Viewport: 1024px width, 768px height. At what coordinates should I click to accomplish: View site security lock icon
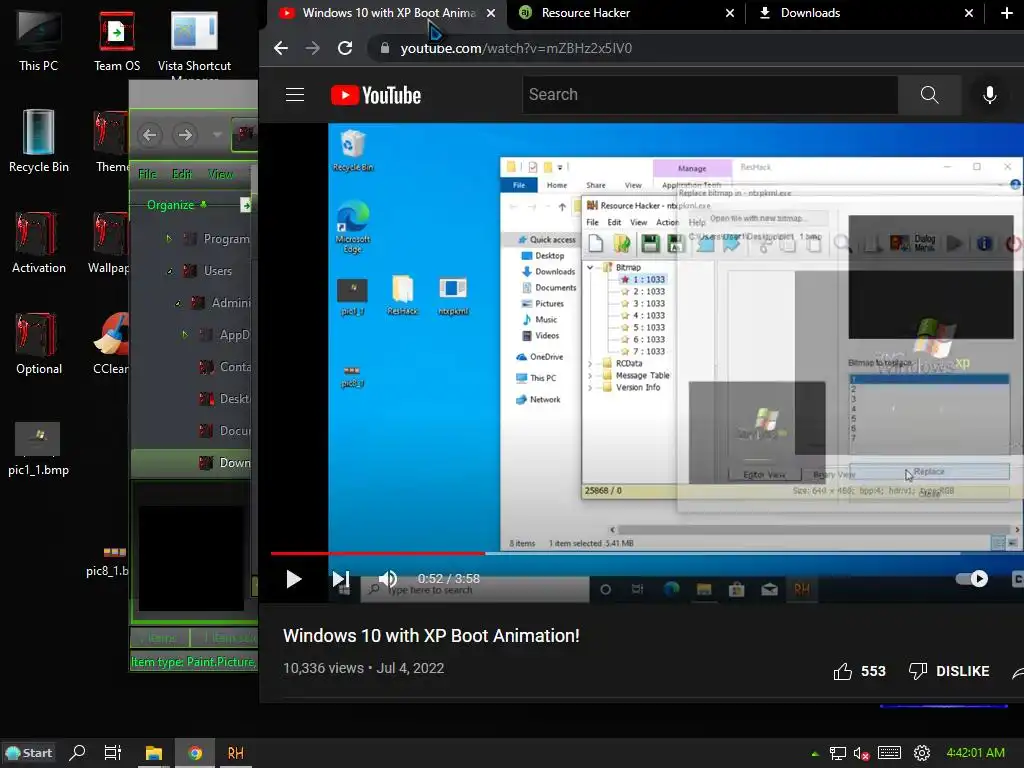pyautogui.click(x=385, y=48)
